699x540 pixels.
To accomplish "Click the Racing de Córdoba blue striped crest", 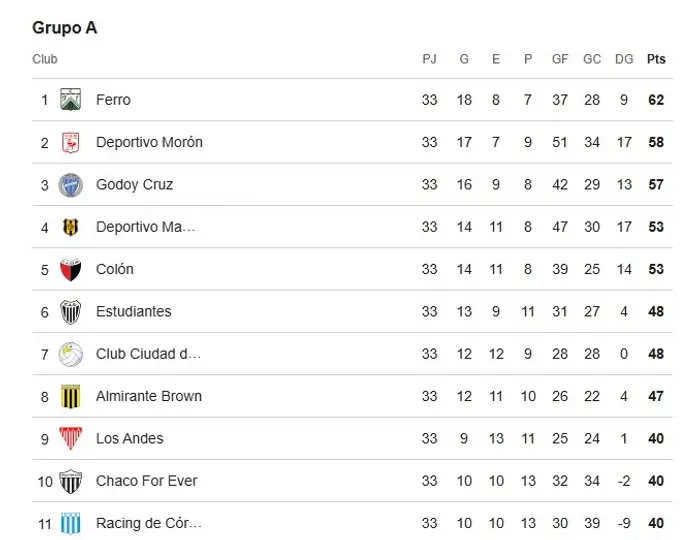I will (x=70, y=523).
